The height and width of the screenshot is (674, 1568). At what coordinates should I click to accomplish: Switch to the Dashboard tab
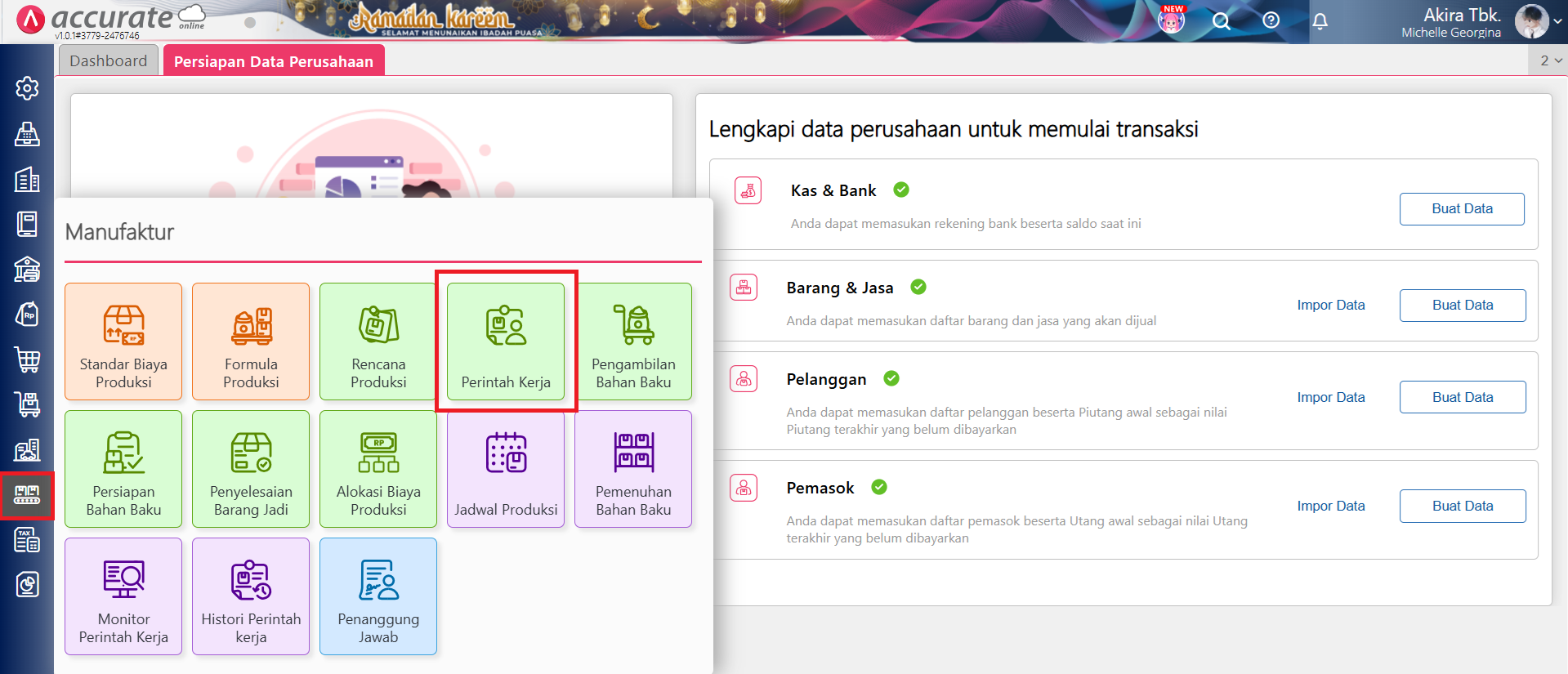point(109,61)
